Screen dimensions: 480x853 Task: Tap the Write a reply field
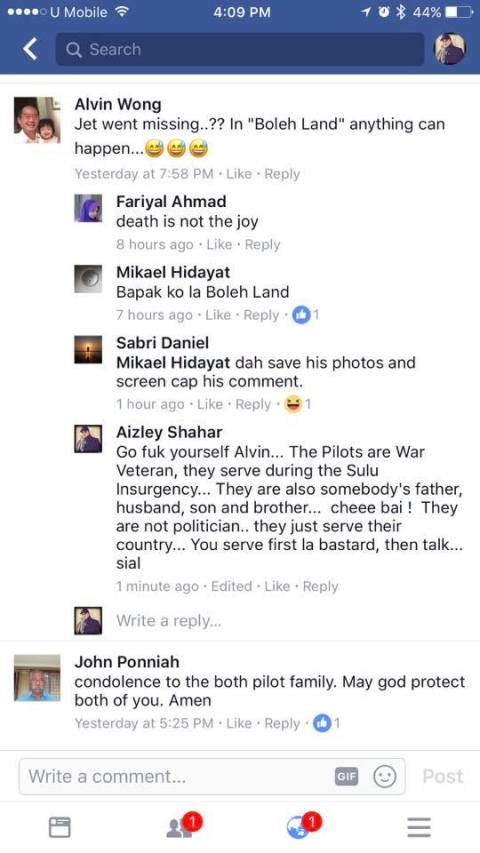(x=169, y=621)
